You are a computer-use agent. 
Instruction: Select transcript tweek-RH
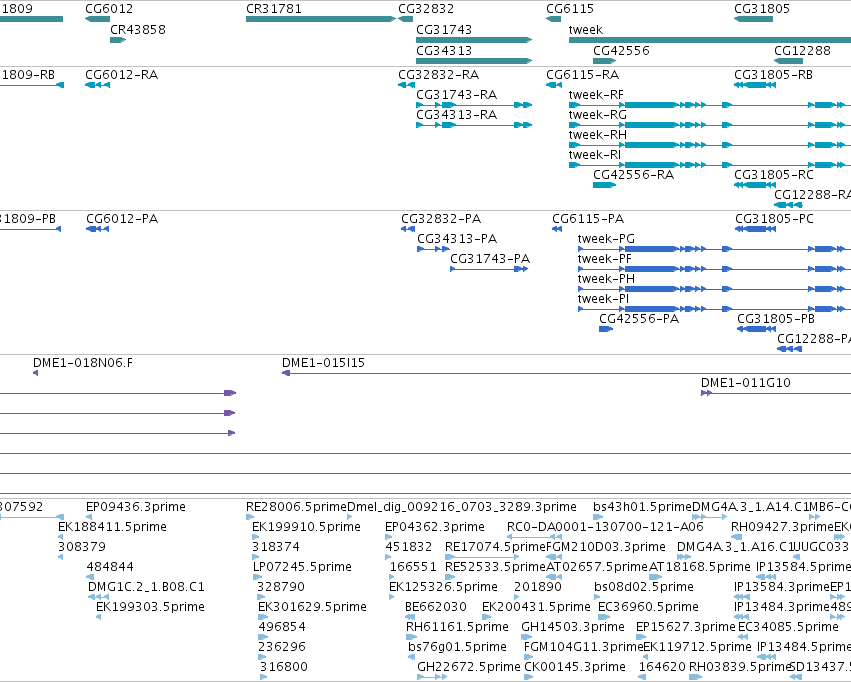pos(710,145)
